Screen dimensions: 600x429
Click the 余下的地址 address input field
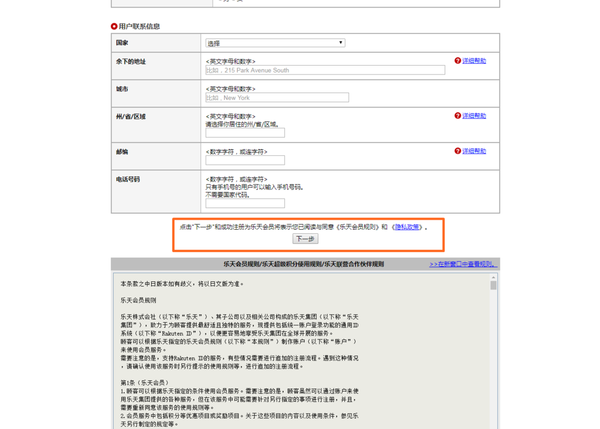tap(325, 71)
